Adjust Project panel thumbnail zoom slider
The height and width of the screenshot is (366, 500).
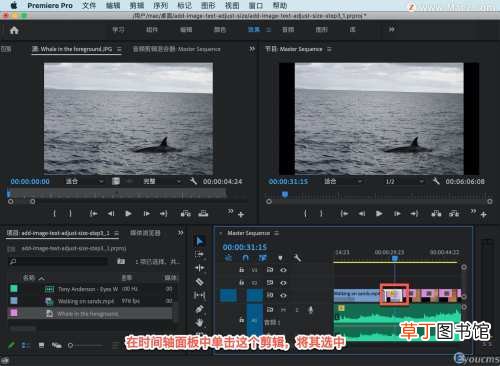[x=87, y=345]
